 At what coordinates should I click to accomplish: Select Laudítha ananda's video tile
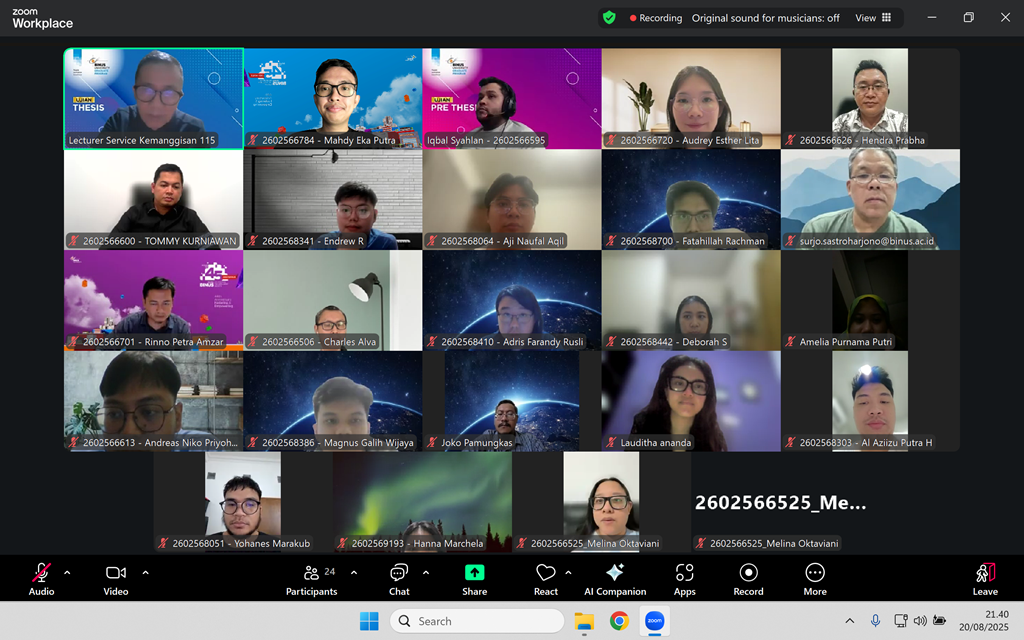690,400
